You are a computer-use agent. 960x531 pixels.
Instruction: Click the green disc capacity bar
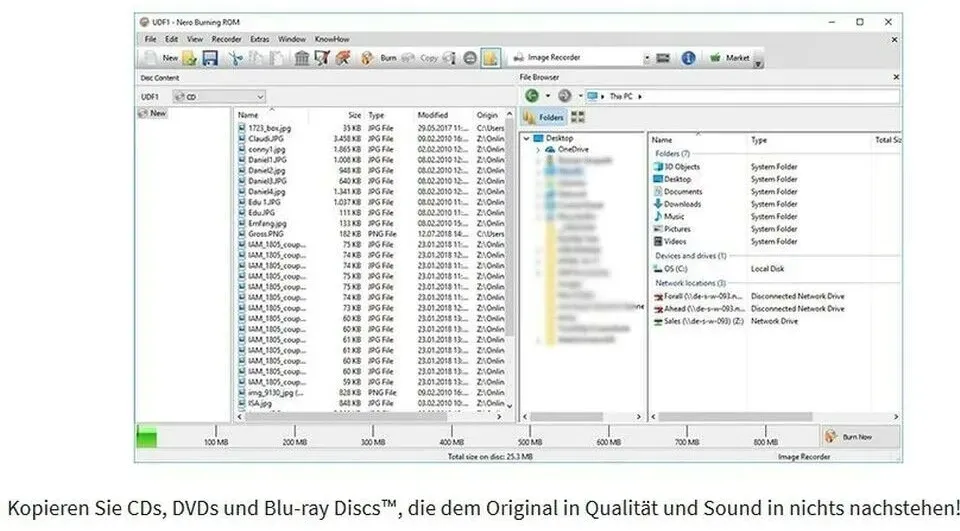(147, 437)
